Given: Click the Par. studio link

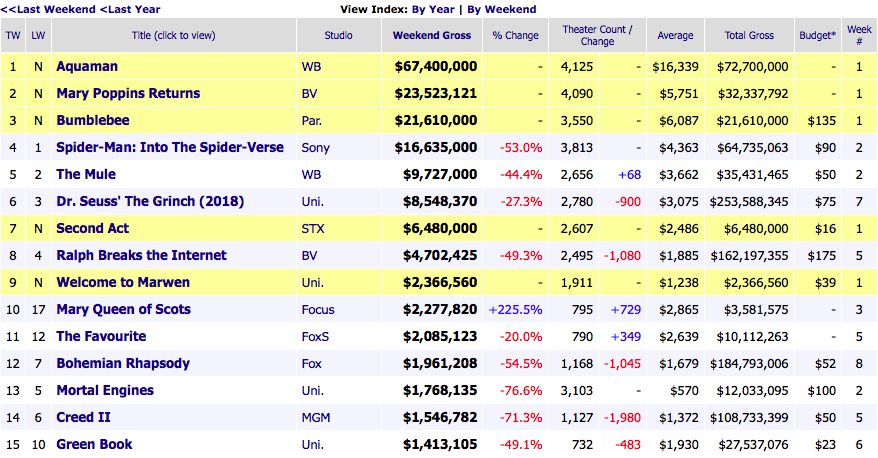Looking at the screenshot, I should click(x=311, y=120).
